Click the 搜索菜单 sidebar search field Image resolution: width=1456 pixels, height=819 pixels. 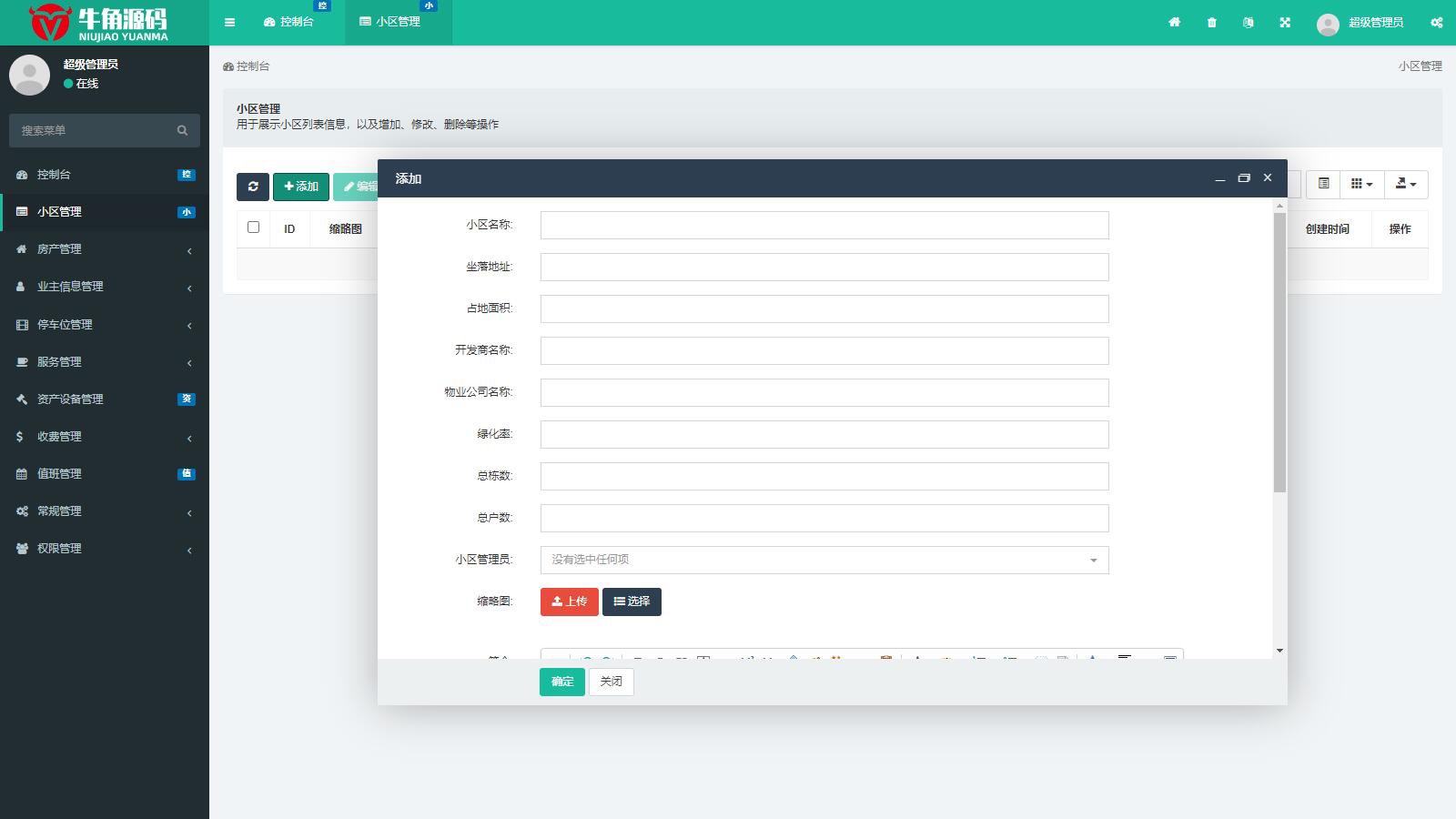(x=105, y=130)
